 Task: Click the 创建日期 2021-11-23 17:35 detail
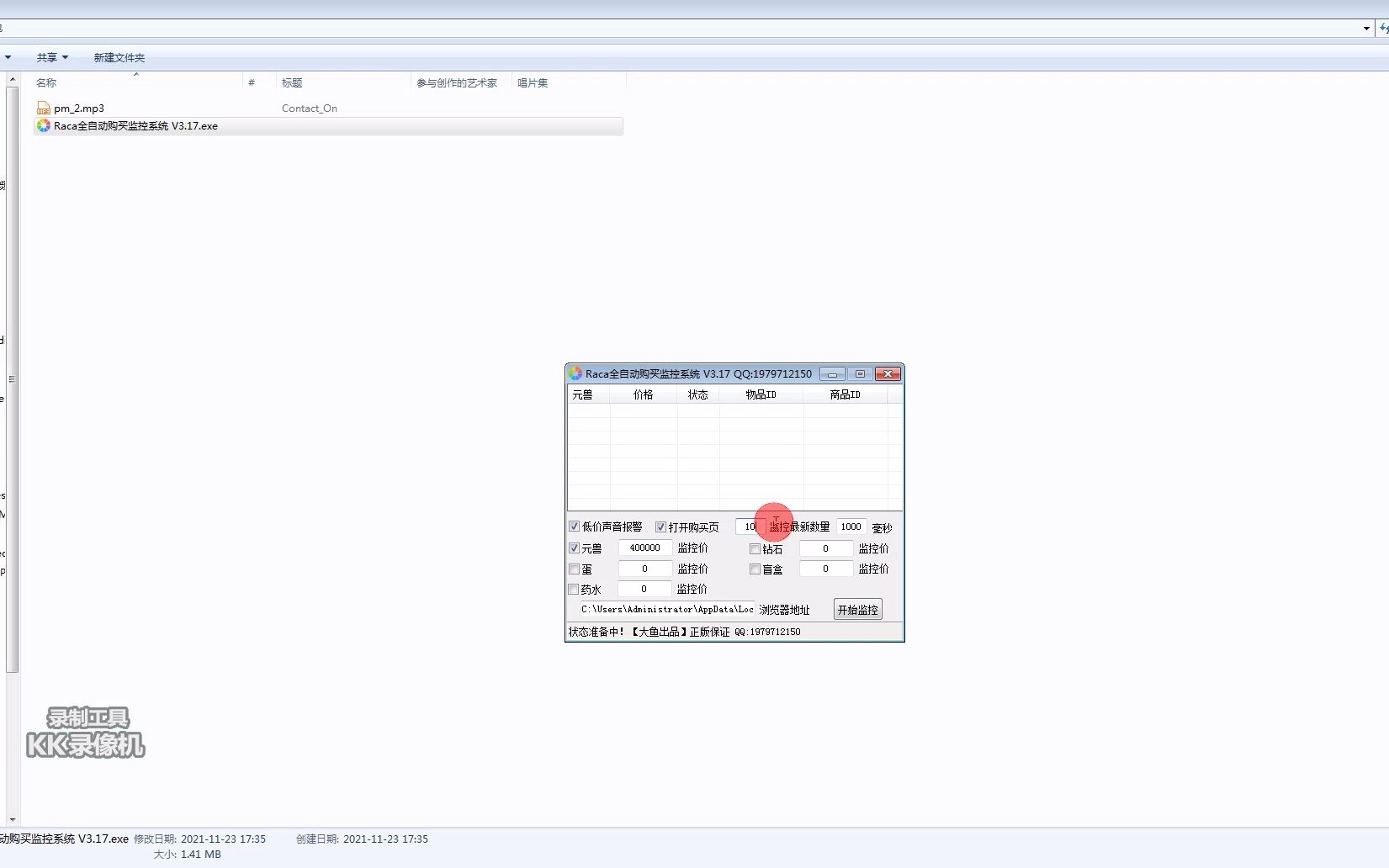click(362, 839)
